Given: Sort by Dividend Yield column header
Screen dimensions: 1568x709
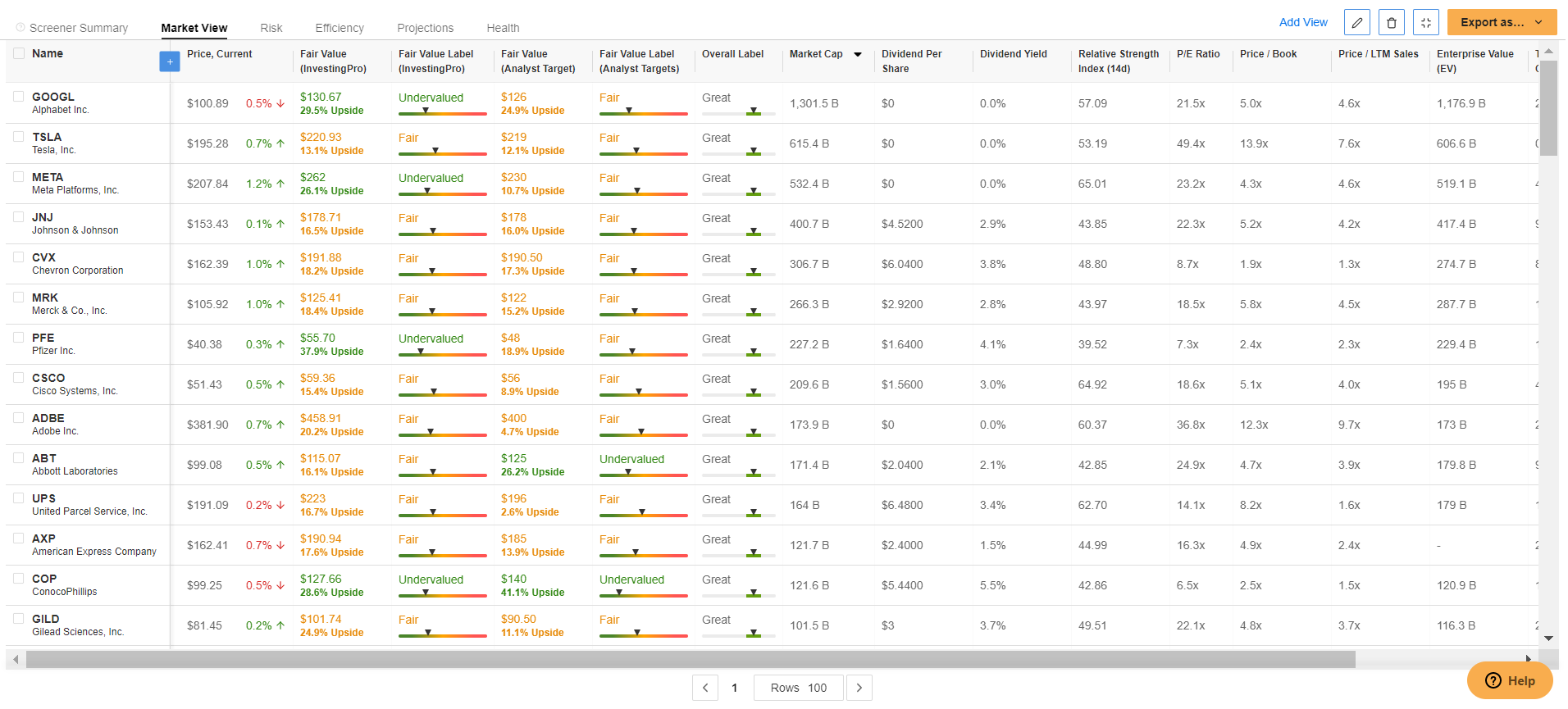Looking at the screenshot, I should 1013,54.
